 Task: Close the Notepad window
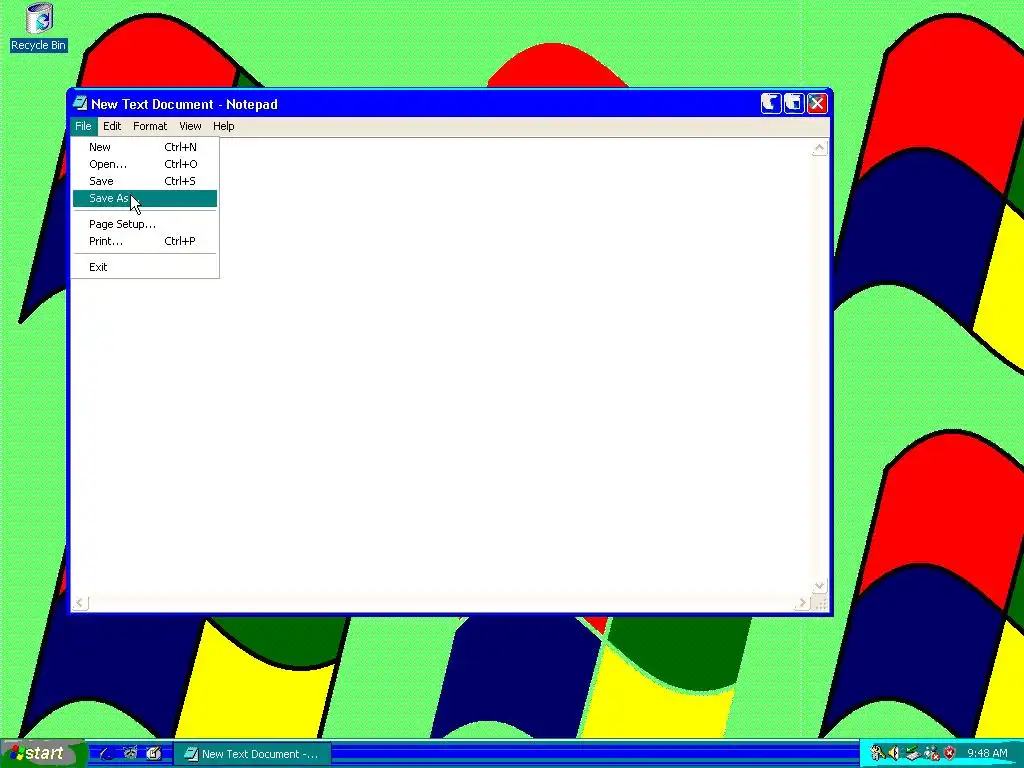pos(817,103)
